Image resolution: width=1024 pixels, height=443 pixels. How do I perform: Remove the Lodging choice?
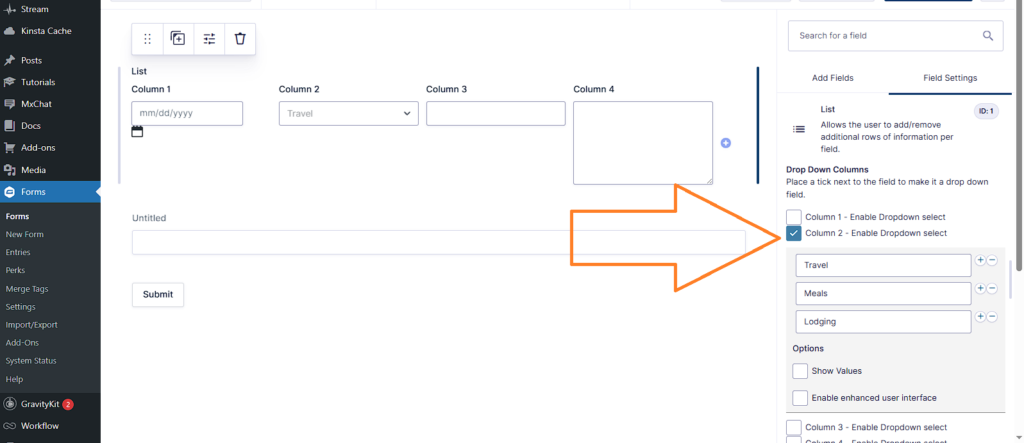[992, 316]
